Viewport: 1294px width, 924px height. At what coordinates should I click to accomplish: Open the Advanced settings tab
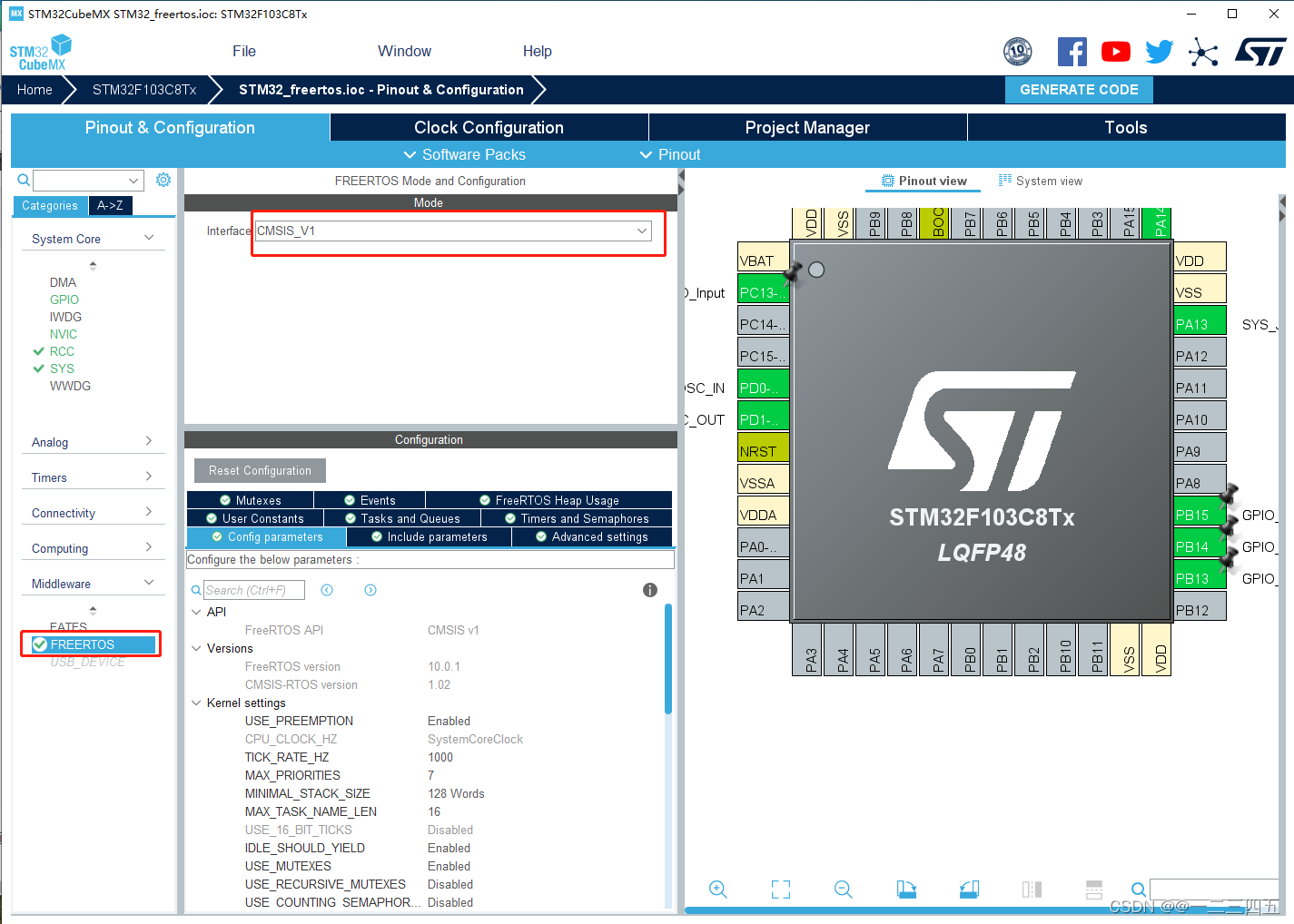point(591,536)
